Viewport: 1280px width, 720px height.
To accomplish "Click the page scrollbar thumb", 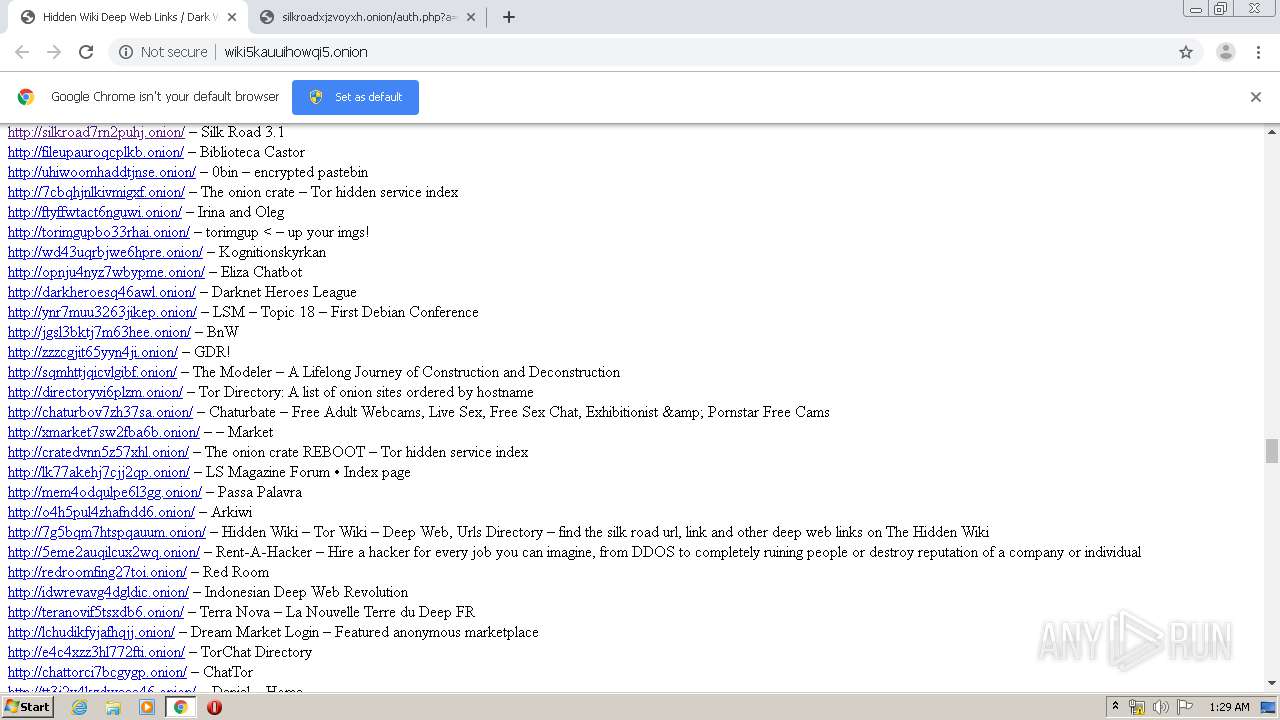I will pos(1272,451).
